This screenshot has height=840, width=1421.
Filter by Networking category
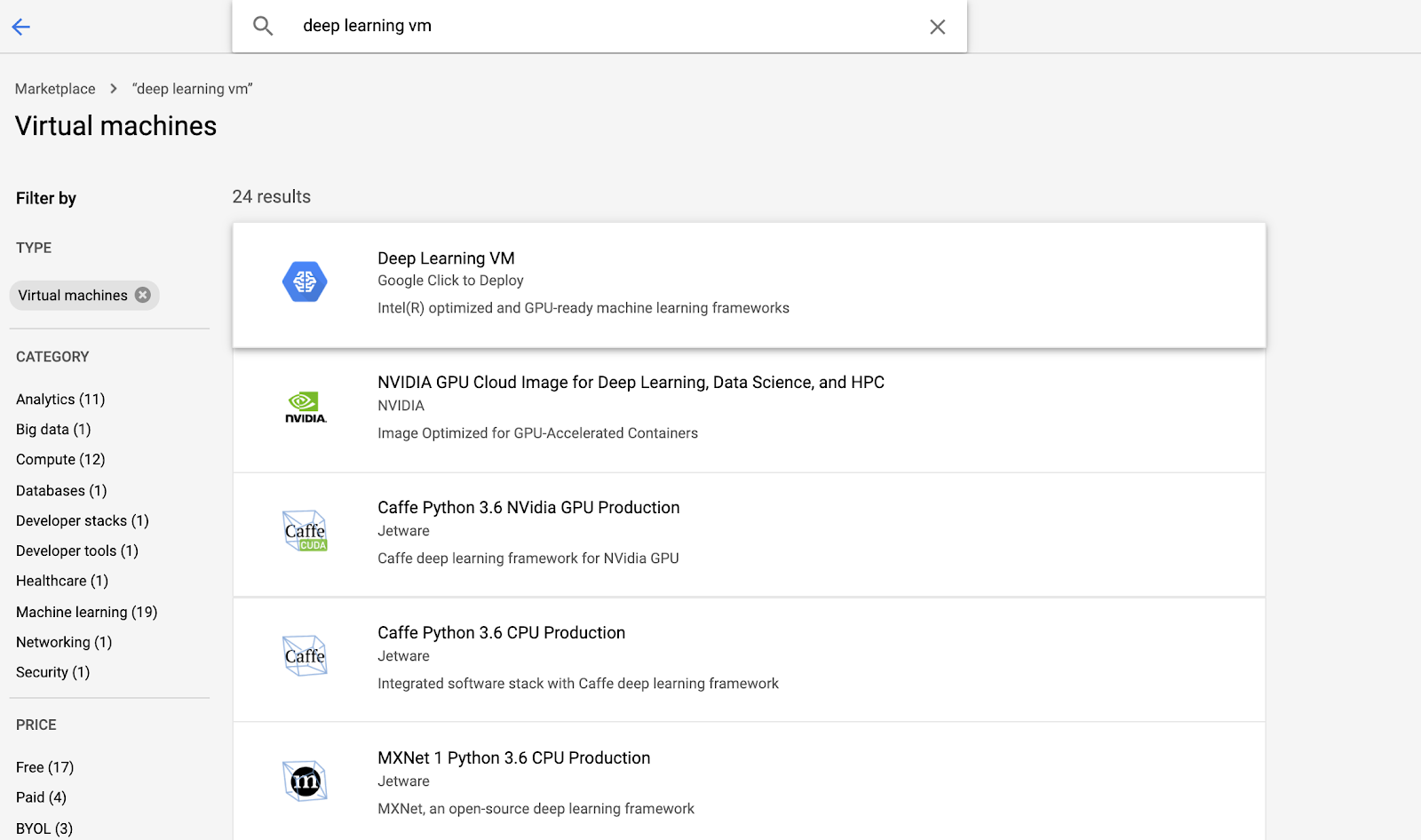[64, 643]
